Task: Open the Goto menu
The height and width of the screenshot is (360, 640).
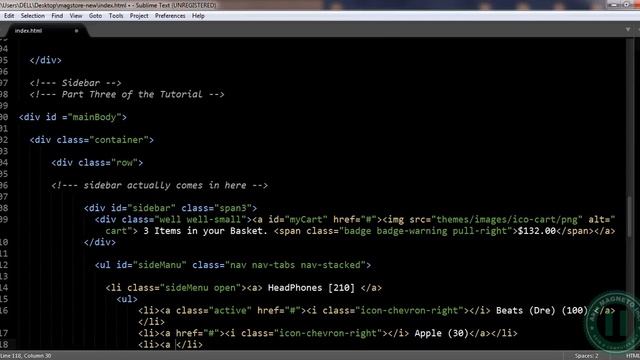Action: (x=95, y=16)
